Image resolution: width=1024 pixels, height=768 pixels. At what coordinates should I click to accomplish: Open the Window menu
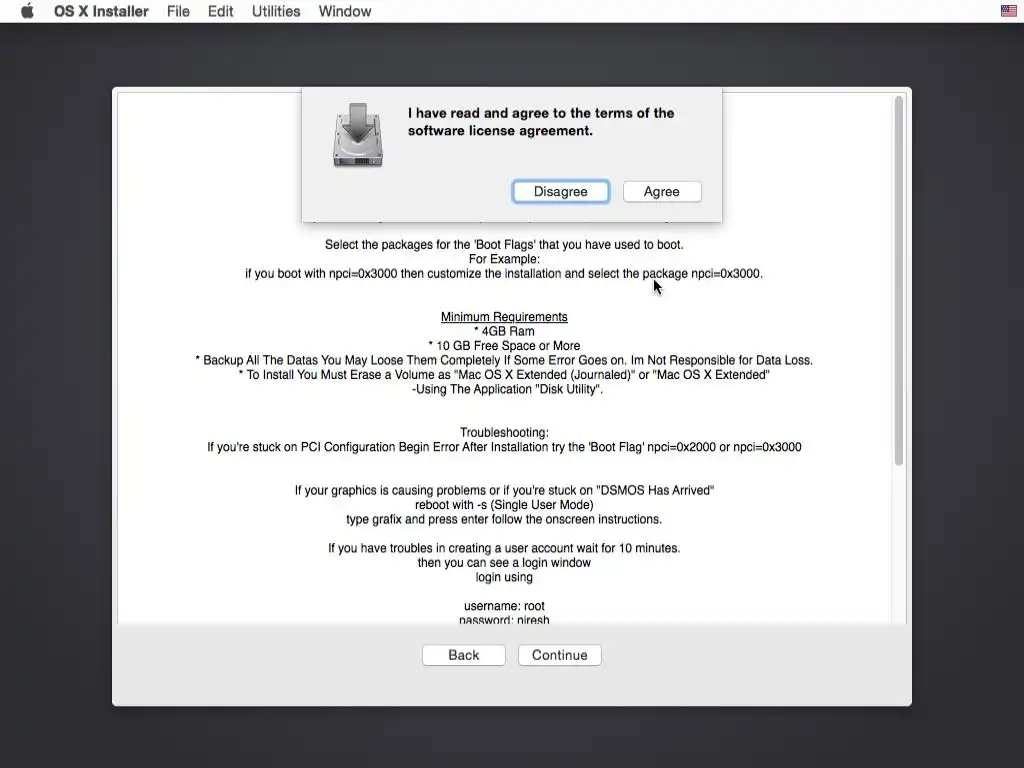345,11
